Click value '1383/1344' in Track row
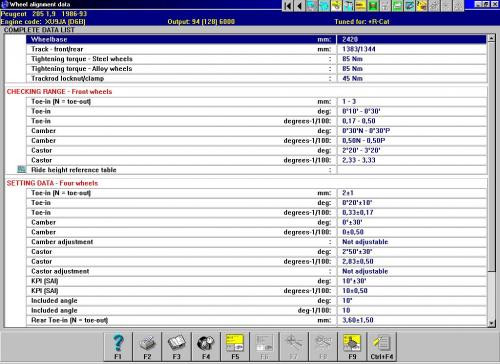Viewport: 500px width, 364px height. point(359,49)
